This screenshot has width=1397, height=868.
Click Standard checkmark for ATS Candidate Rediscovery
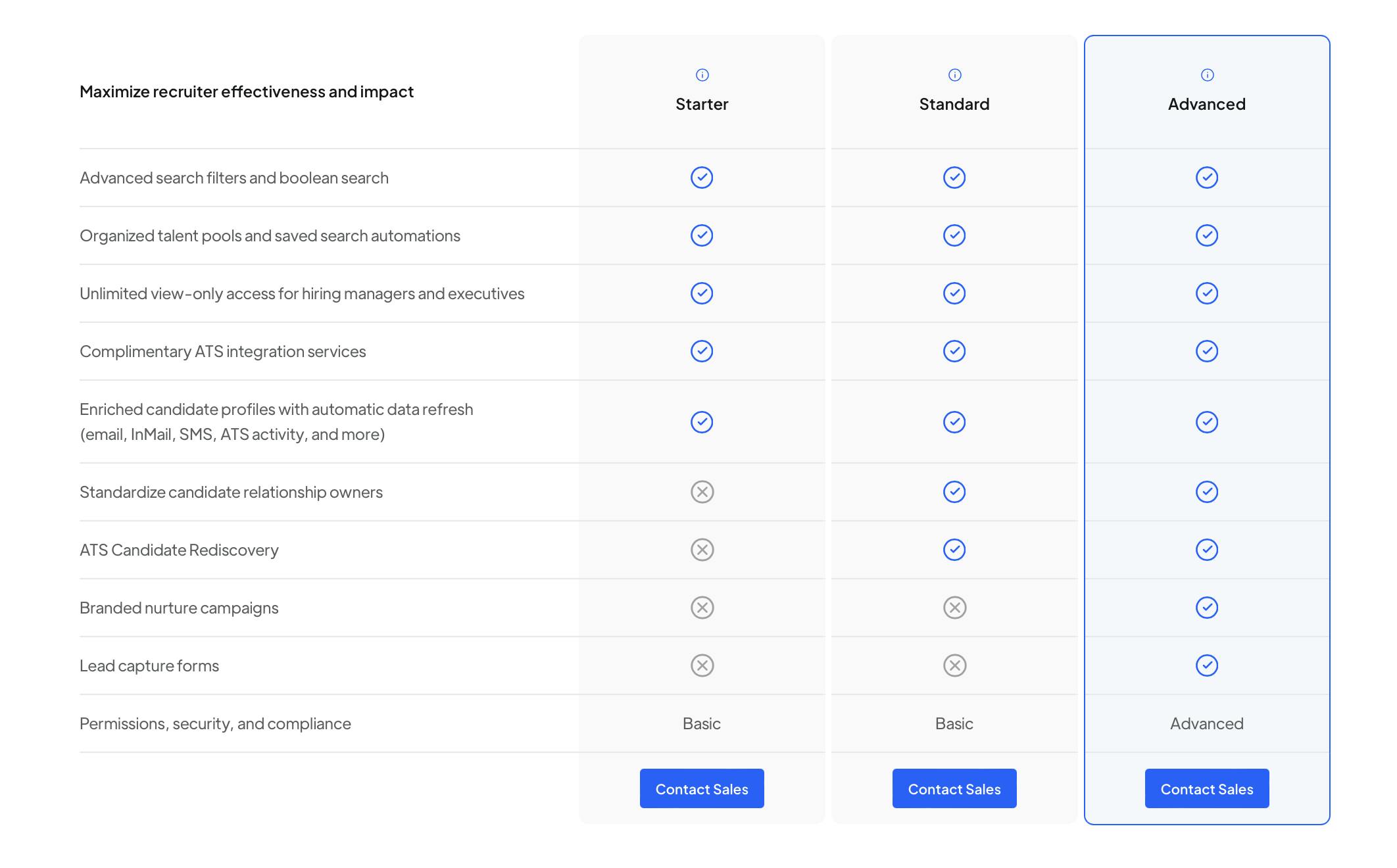(x=954, y=550)
